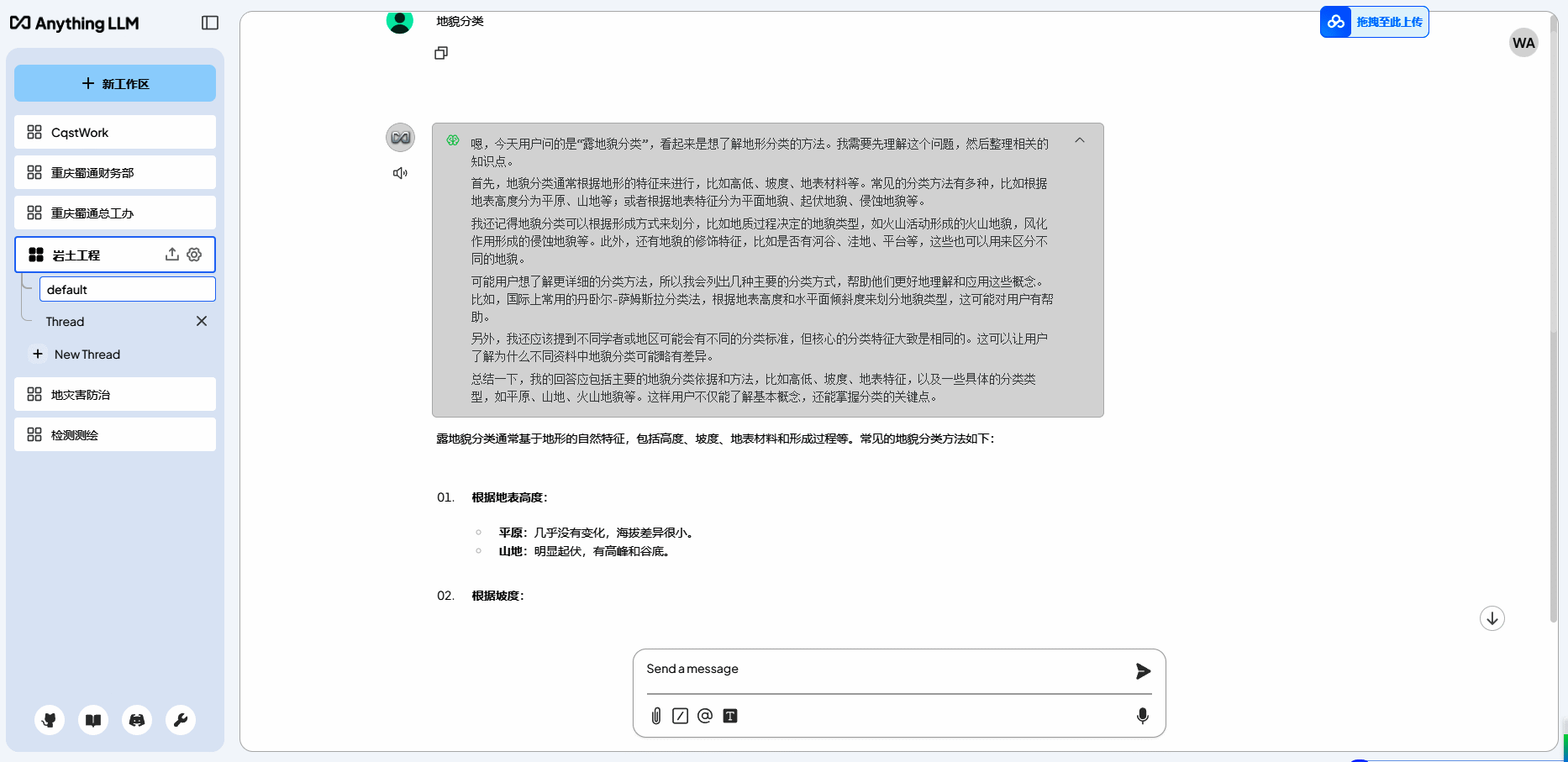Start a New Thread

(87, 355)
